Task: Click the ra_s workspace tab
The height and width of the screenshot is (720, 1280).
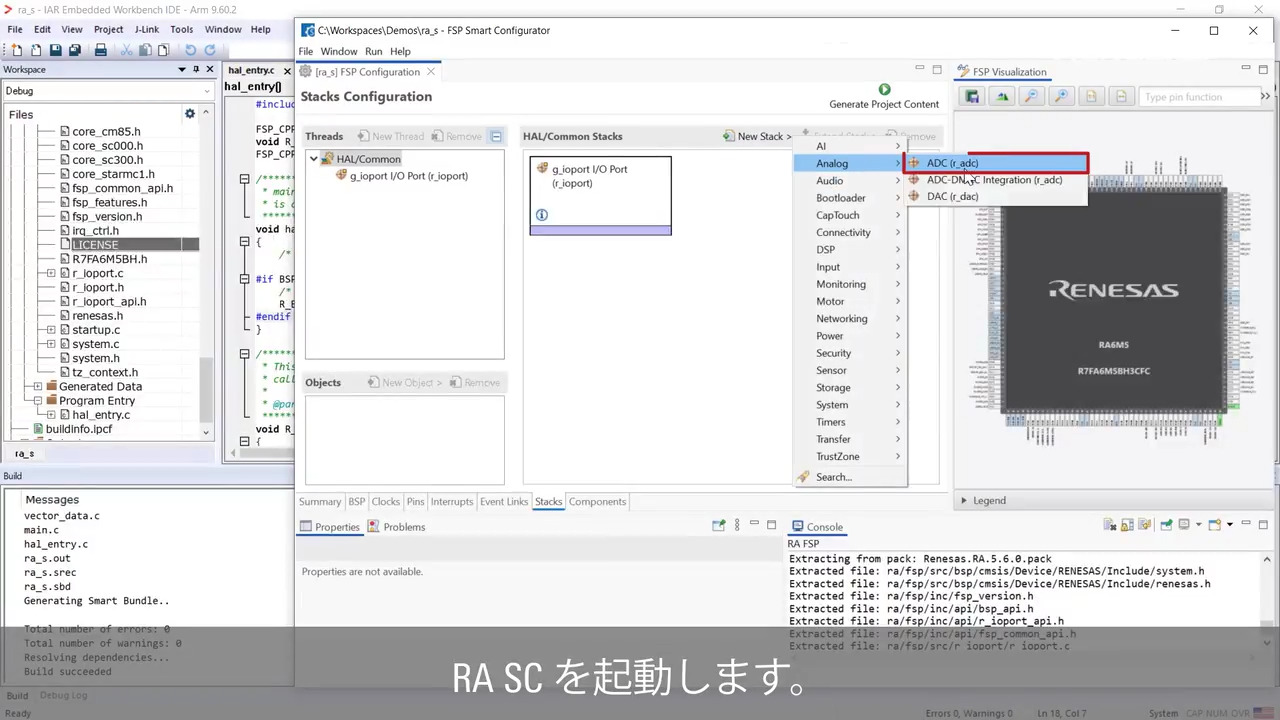Action: [x=24, y=454]
